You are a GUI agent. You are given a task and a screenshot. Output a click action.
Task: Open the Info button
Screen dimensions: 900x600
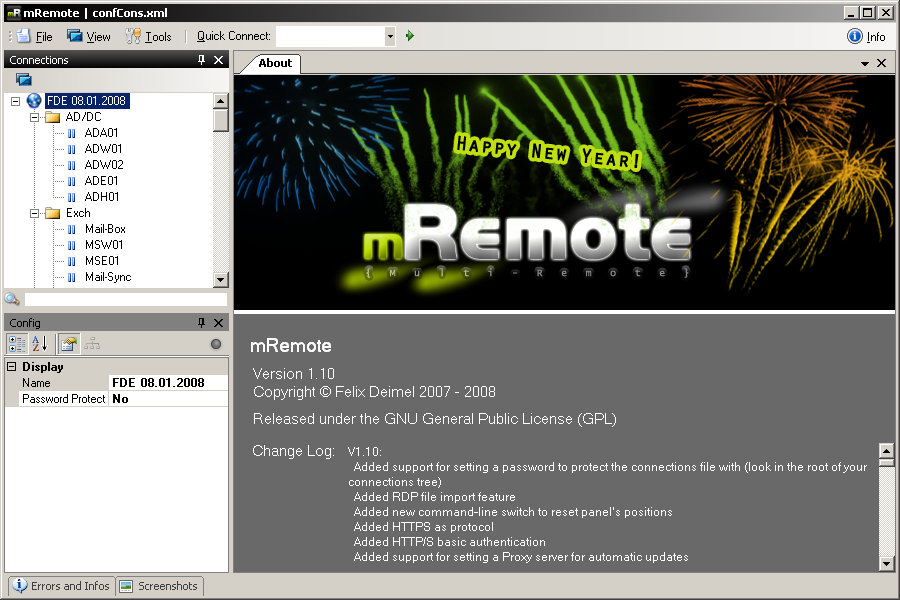coord(866,36)
